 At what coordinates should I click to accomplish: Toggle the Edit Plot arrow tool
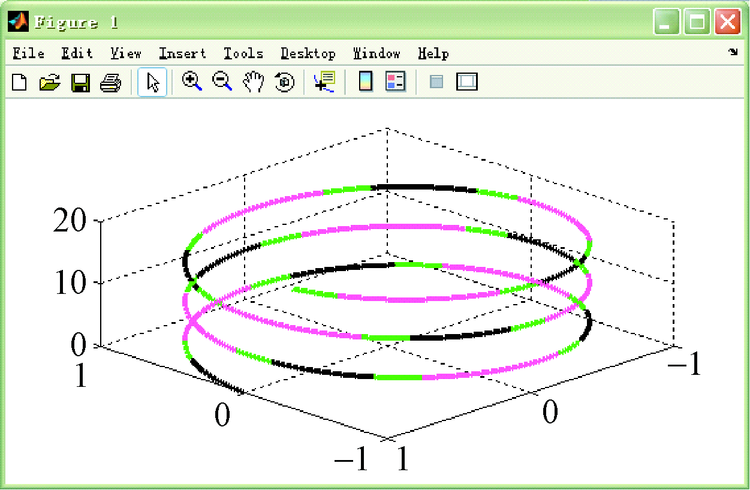point(152,83)
